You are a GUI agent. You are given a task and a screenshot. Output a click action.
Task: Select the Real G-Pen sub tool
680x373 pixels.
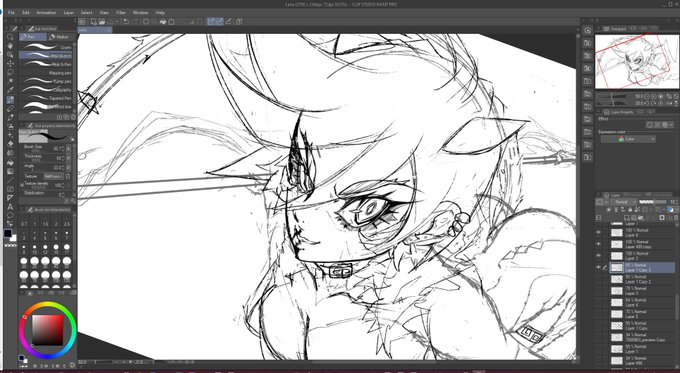tap(46, 64)
